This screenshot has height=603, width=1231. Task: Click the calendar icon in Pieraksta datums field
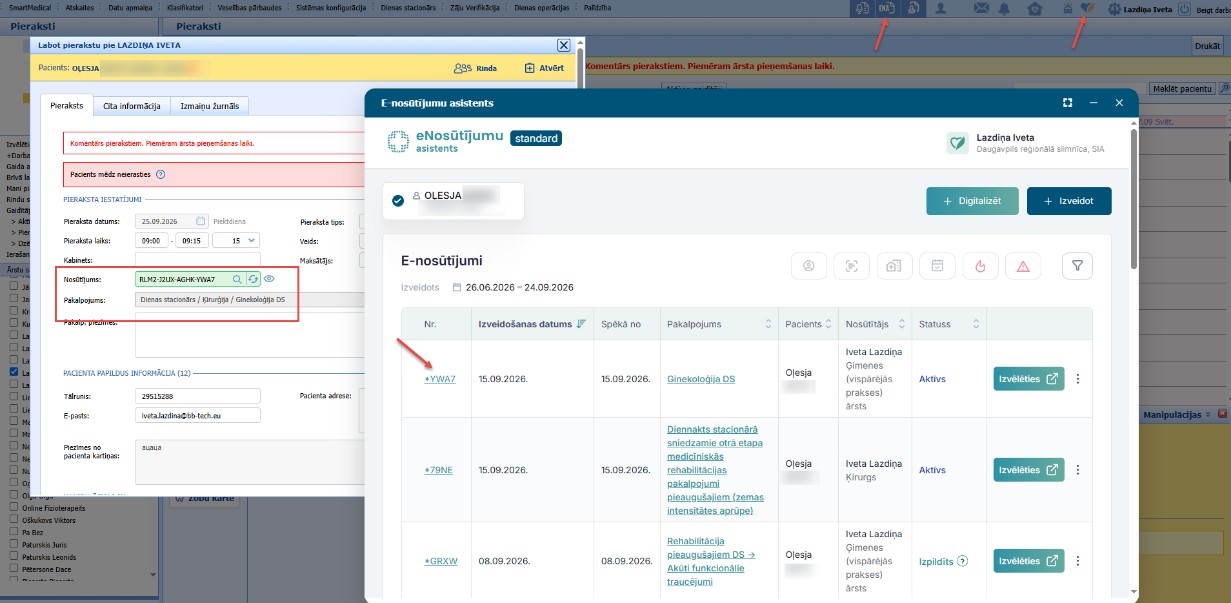(x=201, y=221)
